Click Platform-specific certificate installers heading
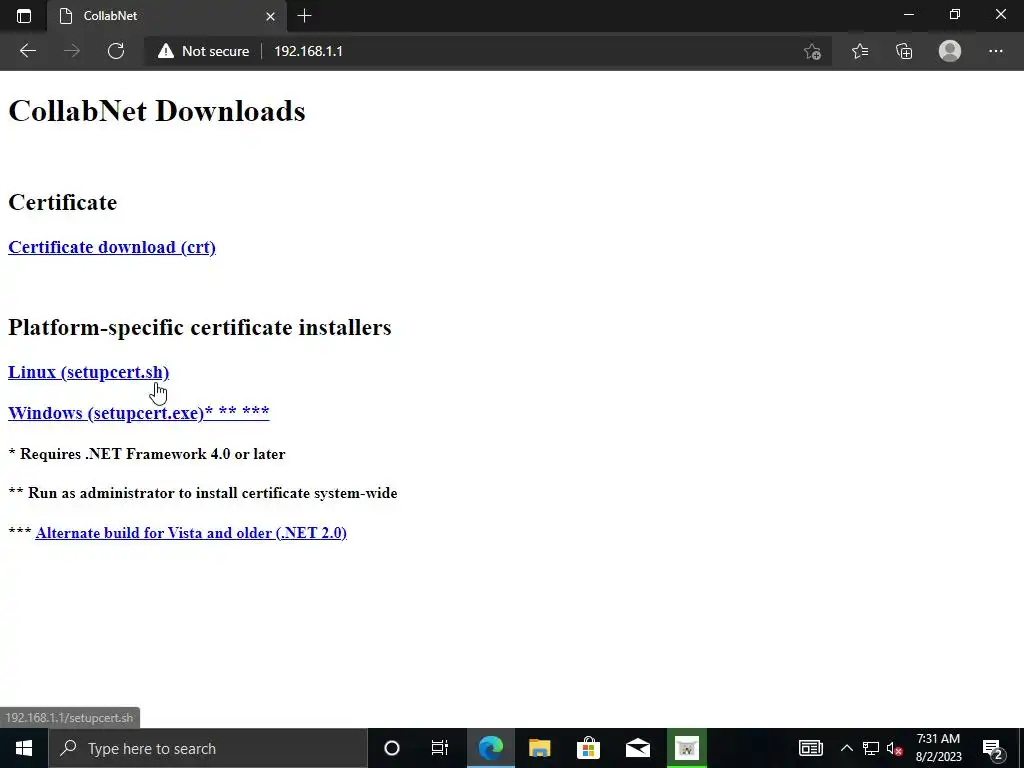The image size is (1024, 768). tap(200, 327)
